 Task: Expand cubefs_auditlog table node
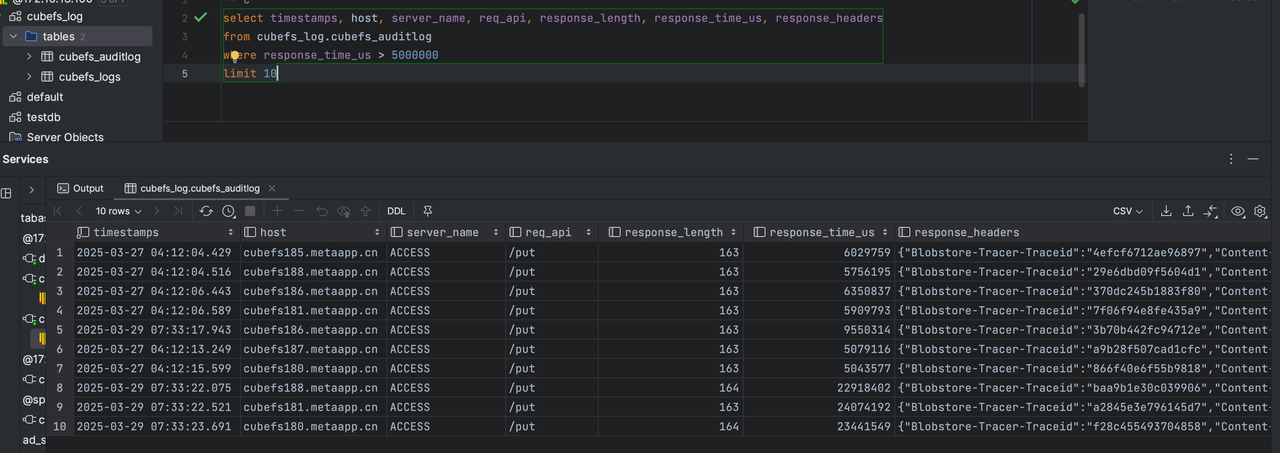(29, 57)
